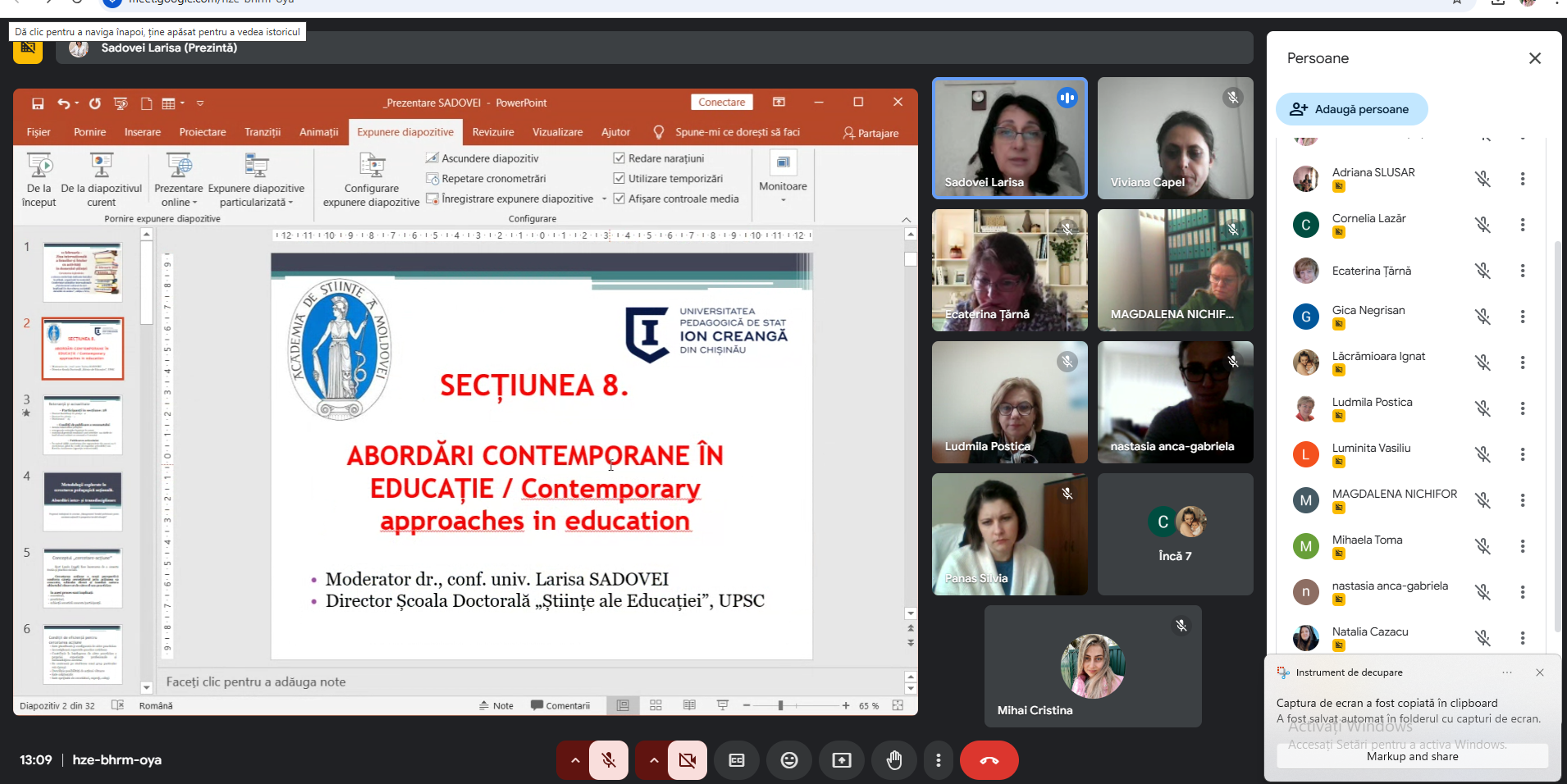This screenshot has height=784, width=1567.
Task: Undo the last action in PowerPoint
Action: click(63, 103)
